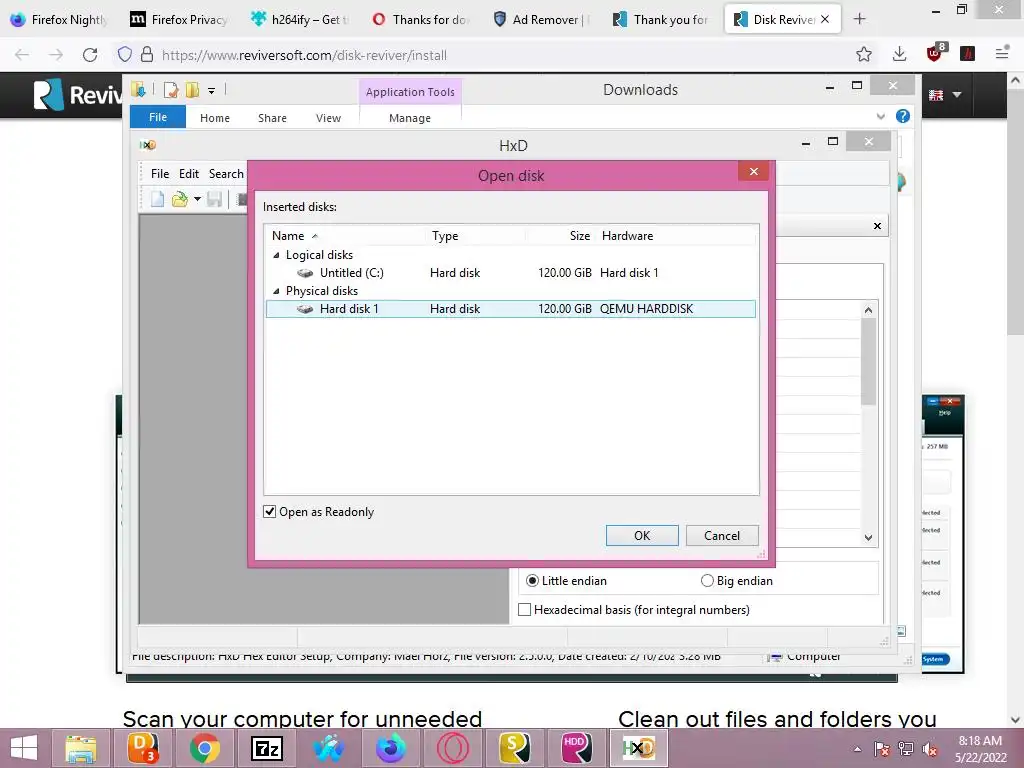
Task: Select the Untitled (C:) logical disk
Action: click(x=351, y=273)
